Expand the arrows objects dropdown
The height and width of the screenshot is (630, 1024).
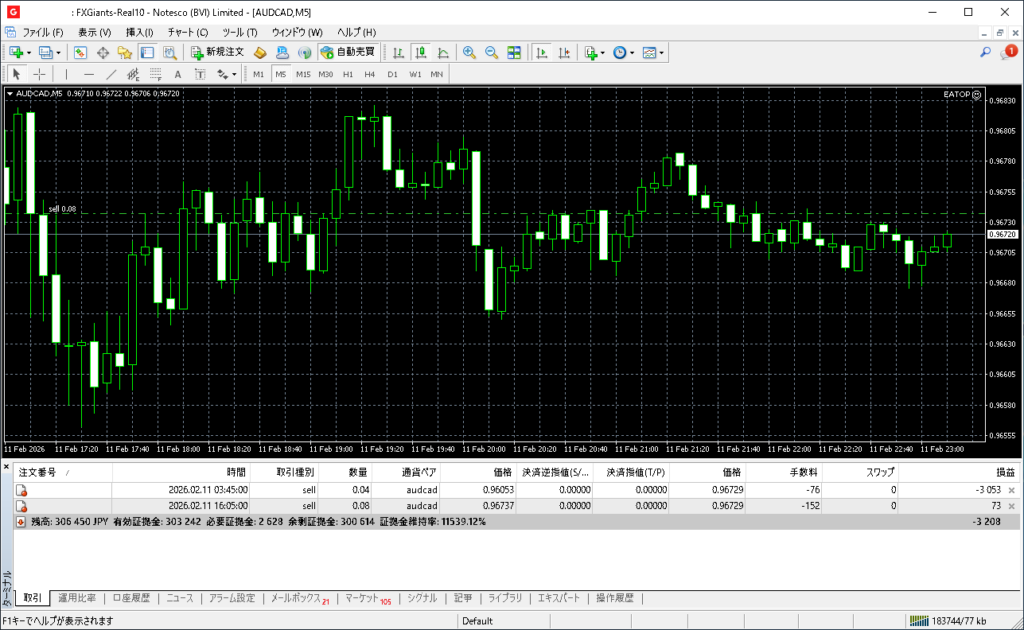click(234, 74)
